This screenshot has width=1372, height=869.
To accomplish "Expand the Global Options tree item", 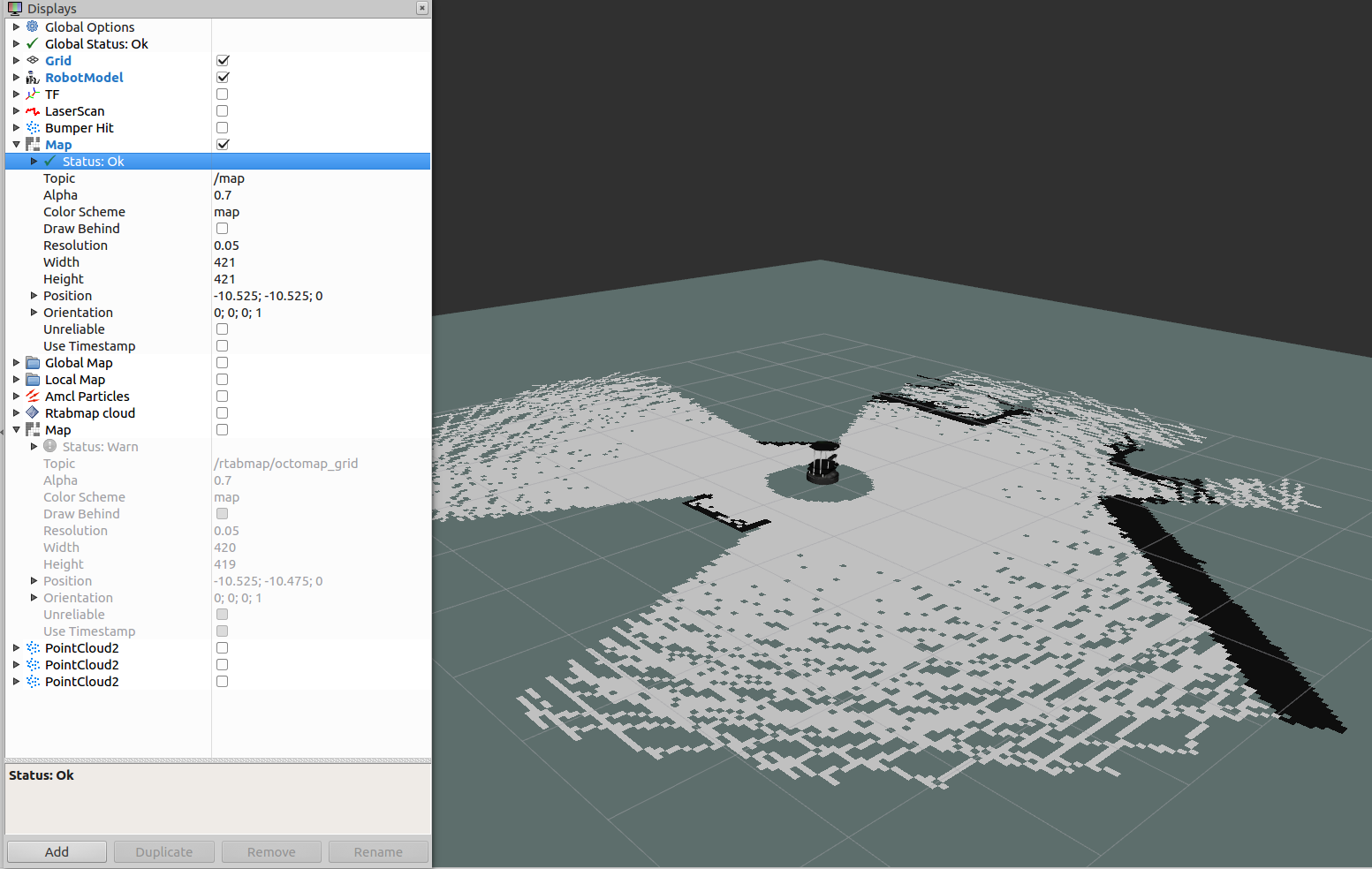I will pyautogui.click(x=16, y=26).
